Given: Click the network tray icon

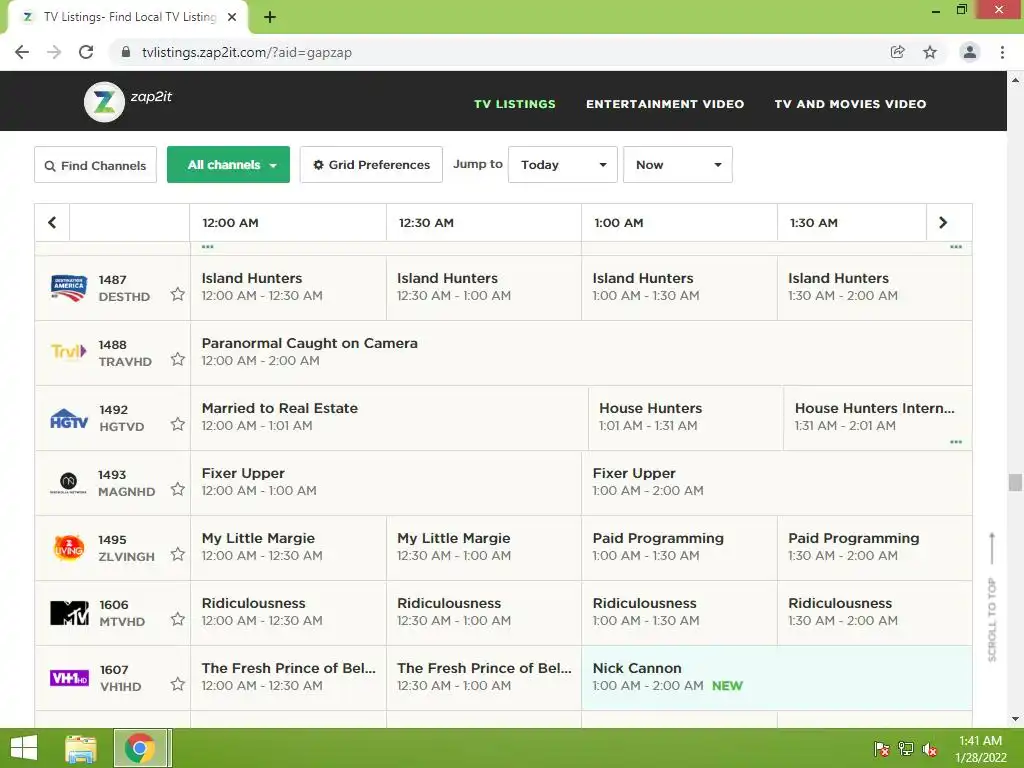Looking at the screenshot, I should (905, 749).
